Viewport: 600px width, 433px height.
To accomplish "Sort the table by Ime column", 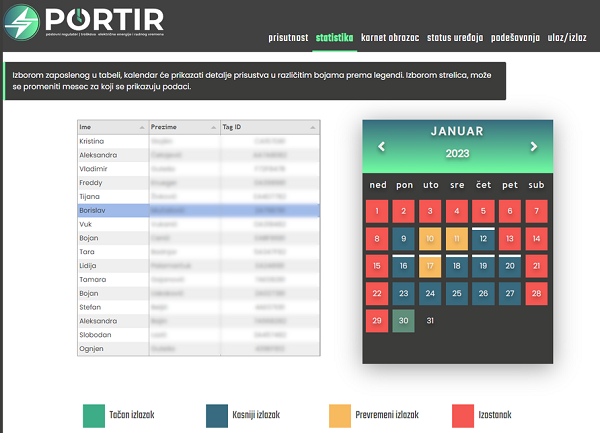I will pyautogui.click(x=112, y=128).
